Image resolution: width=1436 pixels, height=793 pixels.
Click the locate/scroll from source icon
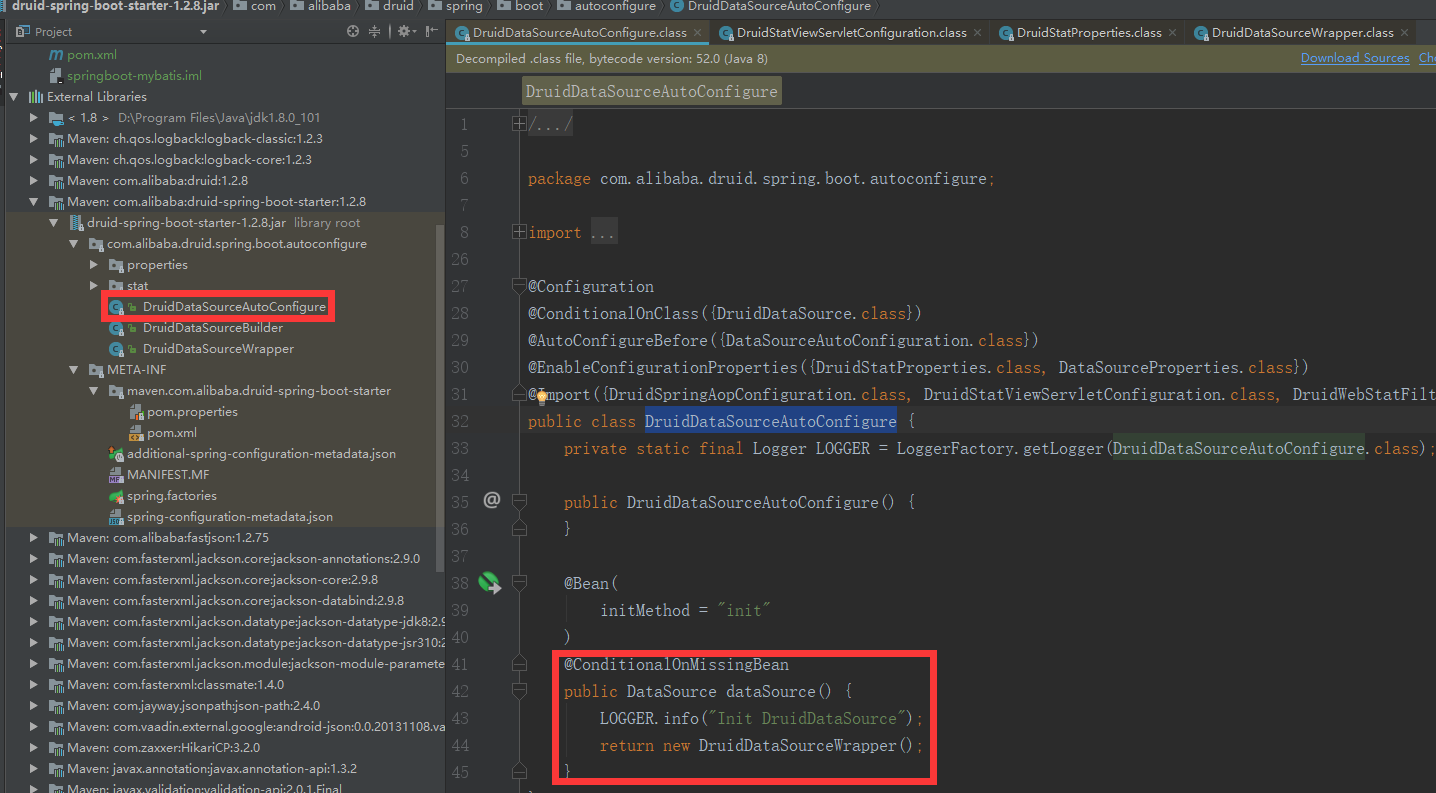click(x=352, y=32)
